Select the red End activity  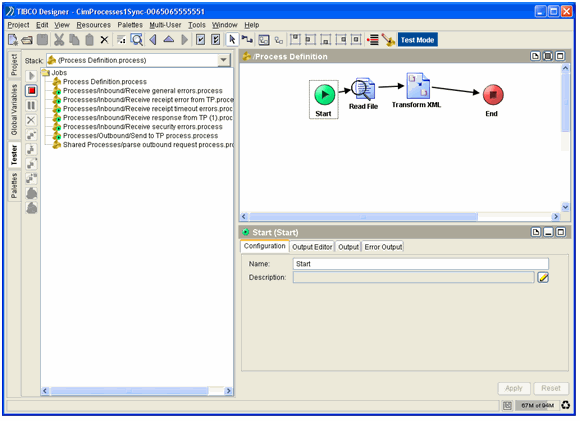tap(492, 101)
